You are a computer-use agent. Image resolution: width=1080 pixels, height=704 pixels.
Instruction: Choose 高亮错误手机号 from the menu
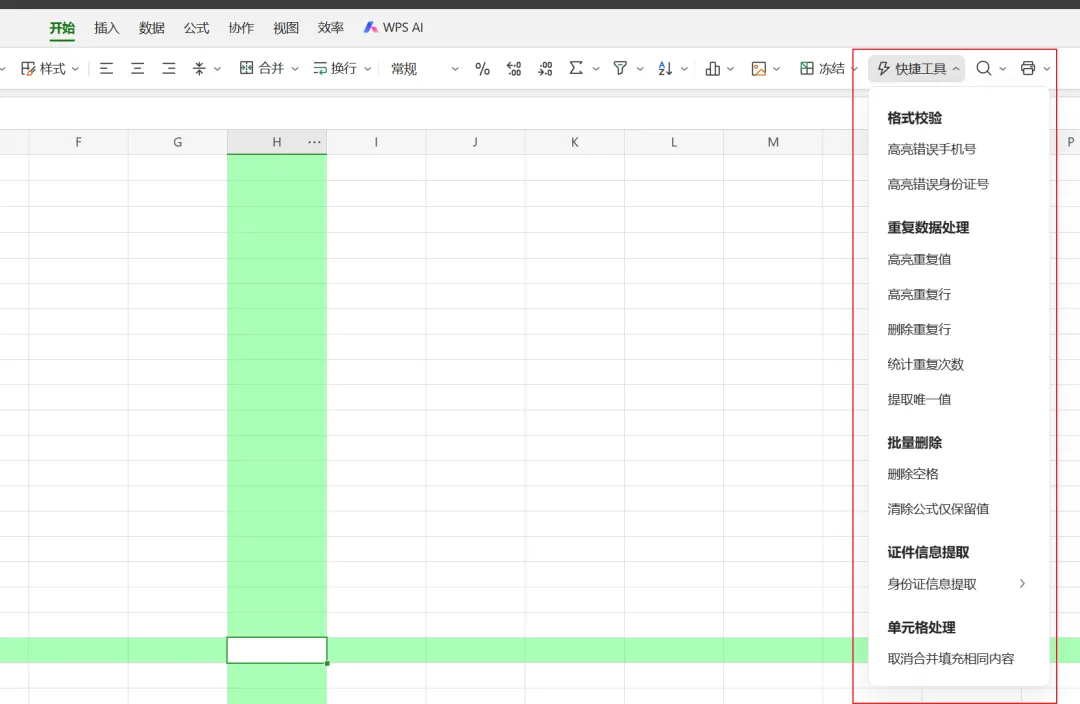(x=932, y=149)
